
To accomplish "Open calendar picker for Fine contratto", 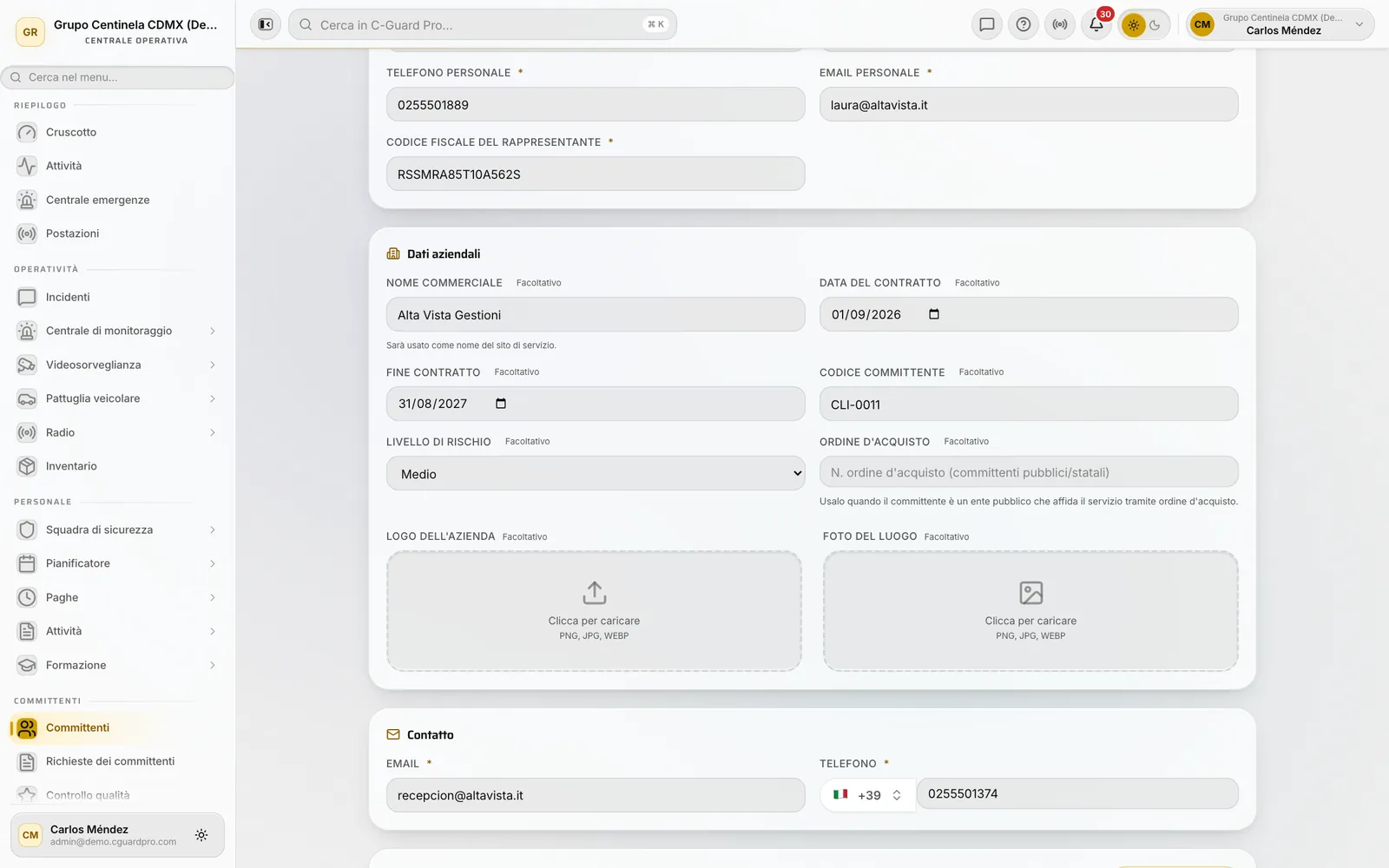I will [x=501, y=404].
